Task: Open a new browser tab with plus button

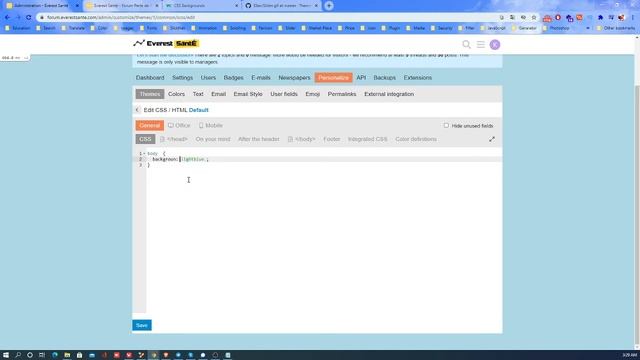Action: [329, 6]
